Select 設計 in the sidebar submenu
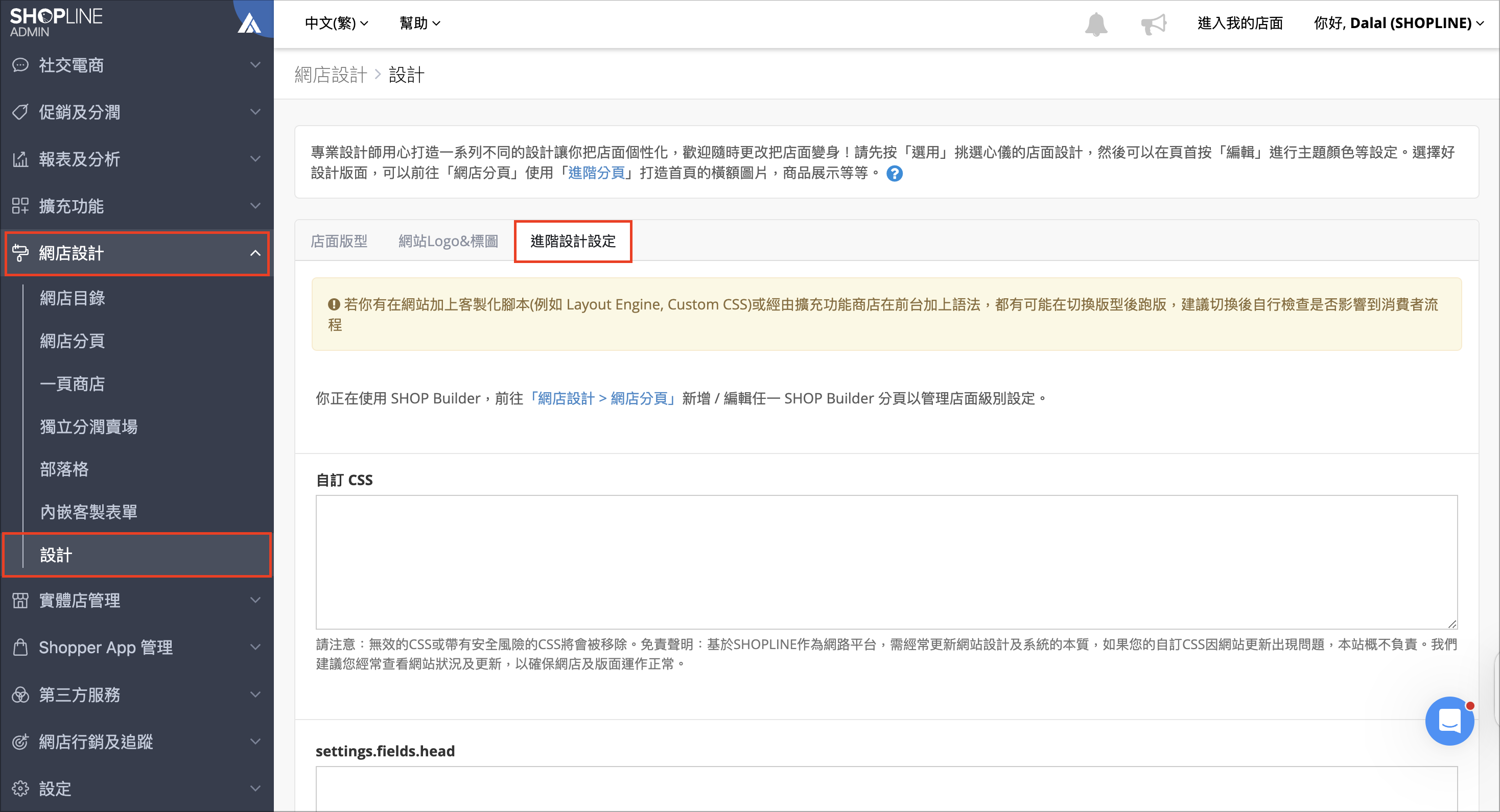The height and width of the screenshot is (812, 1500). coord(137,555)
